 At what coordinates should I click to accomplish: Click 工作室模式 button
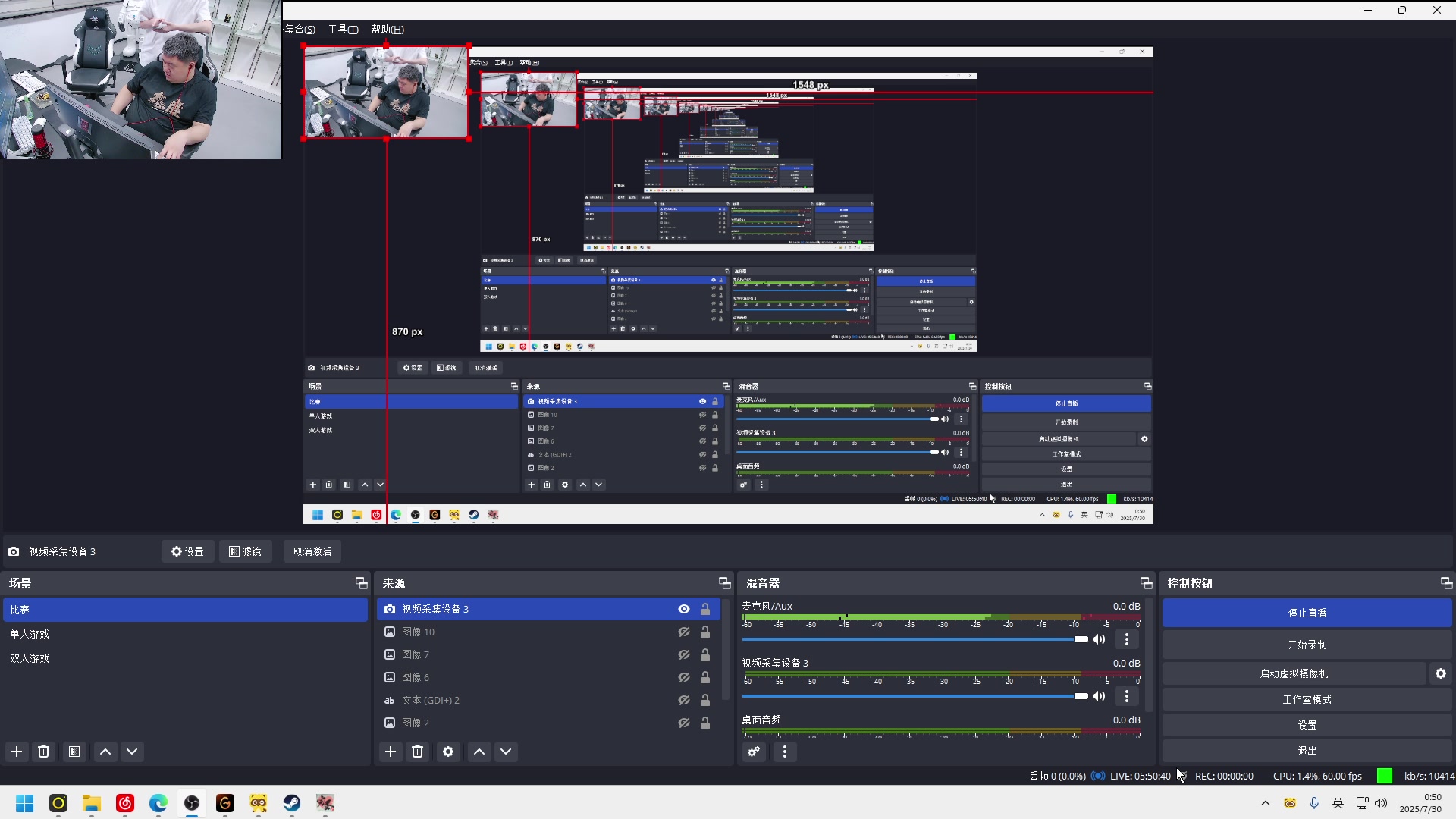click(x=1307, y=699)
